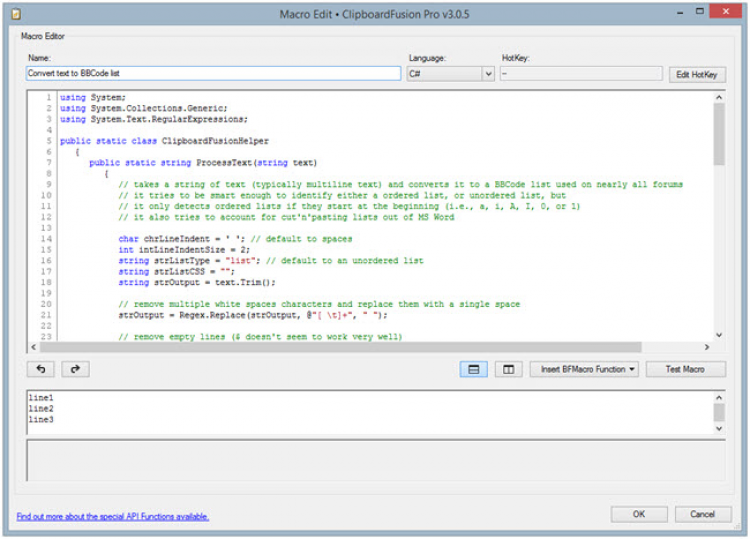Viewport: 750px width, 539px height.
Task: Click the horizontal scrollbar left arrow
Action: tap(33, 347)
